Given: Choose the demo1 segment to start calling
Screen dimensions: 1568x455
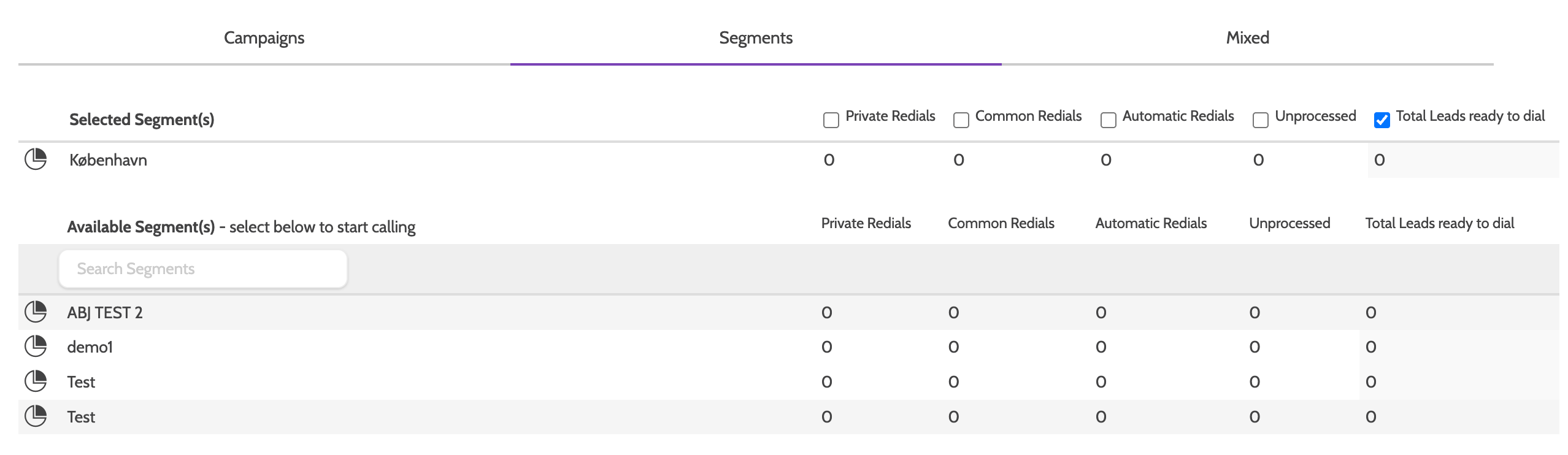Looking at the screenshot, I should click(x=90, y=347).
